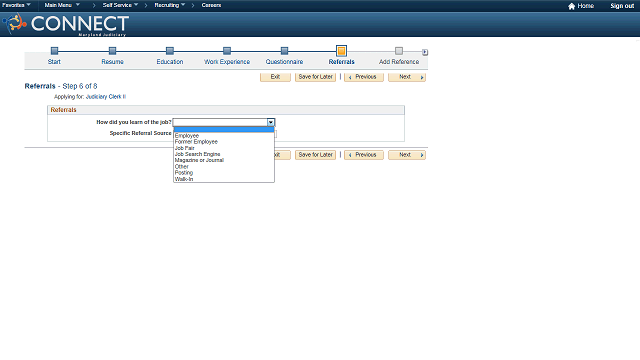
Task: Click the bottom Save for Later button
Action: pos(316,155)
